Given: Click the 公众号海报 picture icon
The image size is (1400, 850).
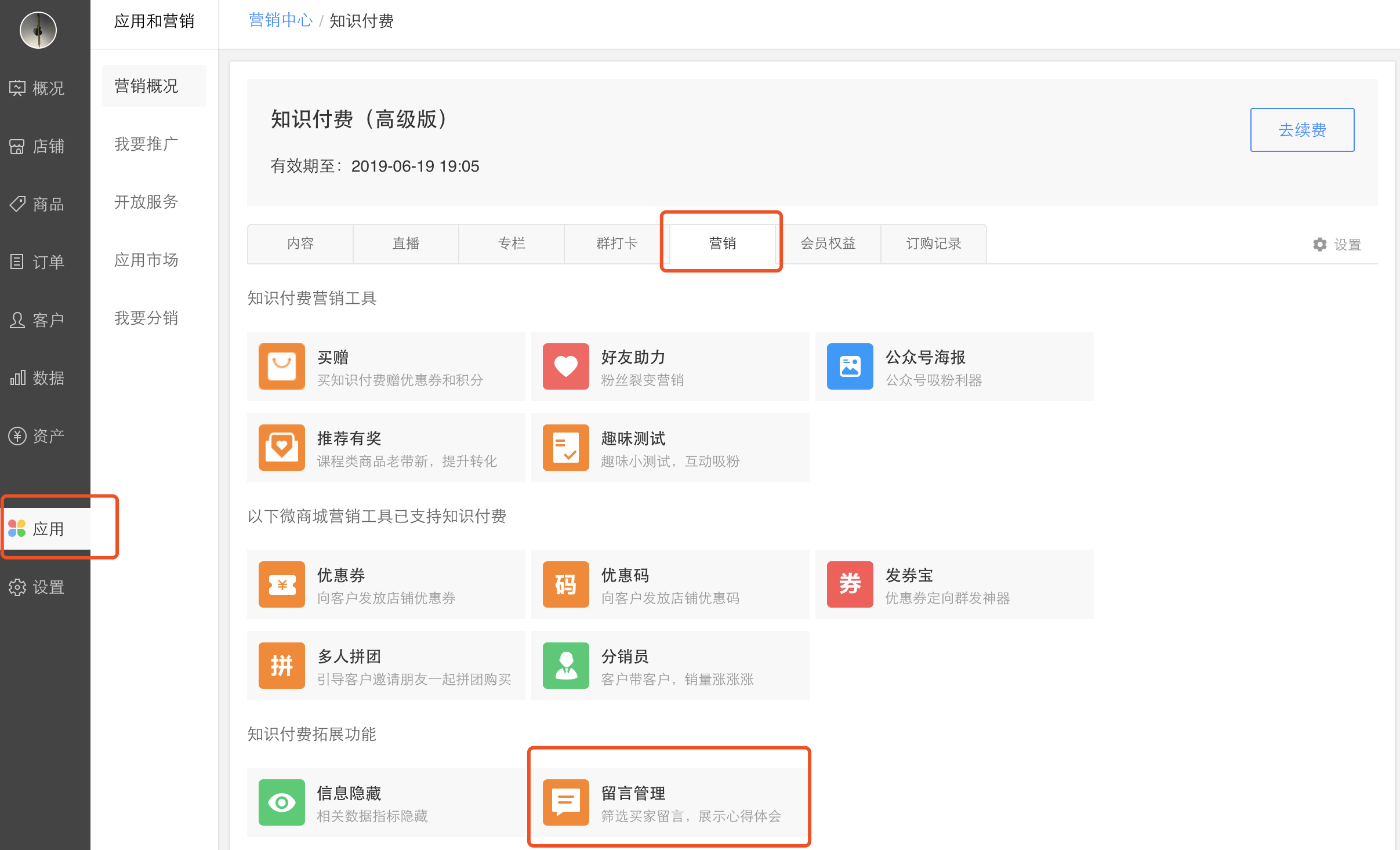Looking at the screenshot, I should click(850, 366).
